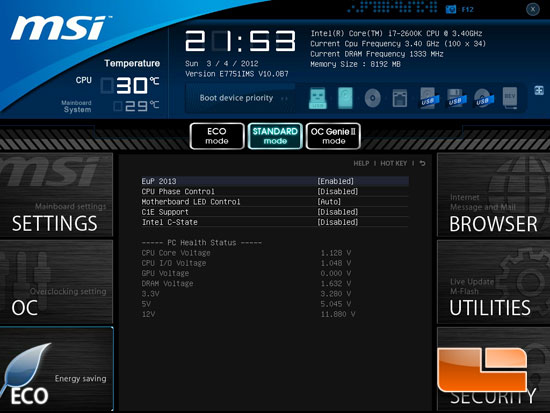Click Current CPU Frequency 3.40 GHz line

tap(398, 44)
